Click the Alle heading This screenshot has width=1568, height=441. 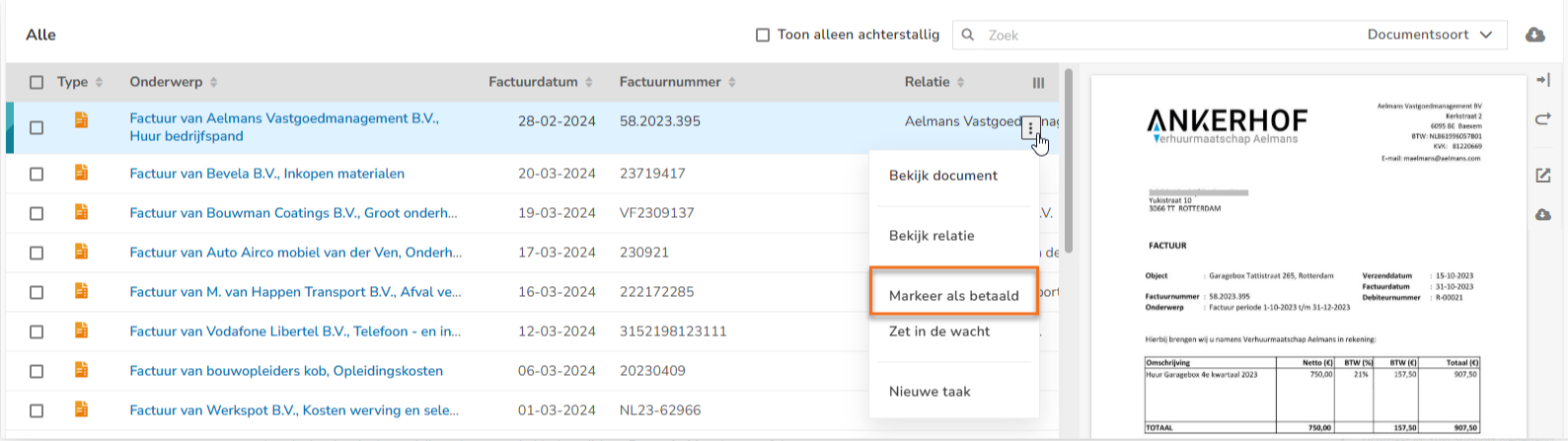40,36
